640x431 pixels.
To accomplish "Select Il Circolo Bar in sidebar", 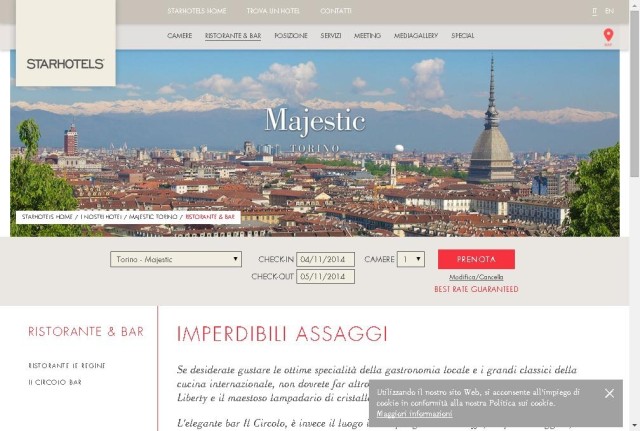I will tap(55, 382).
